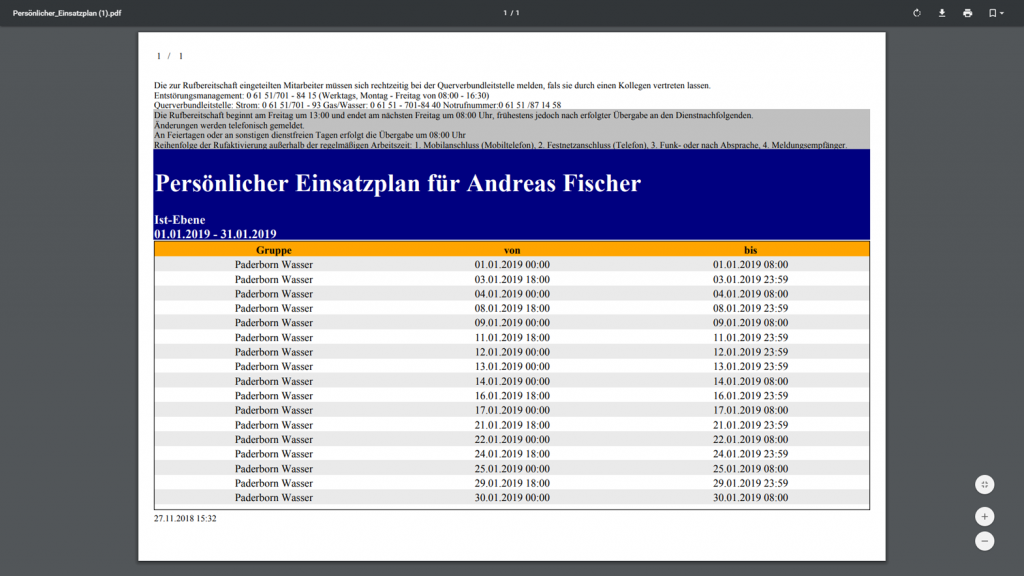Click the 'Ist-Ebene' label
Screen dimensions: 1024x576
click(180, 220)
